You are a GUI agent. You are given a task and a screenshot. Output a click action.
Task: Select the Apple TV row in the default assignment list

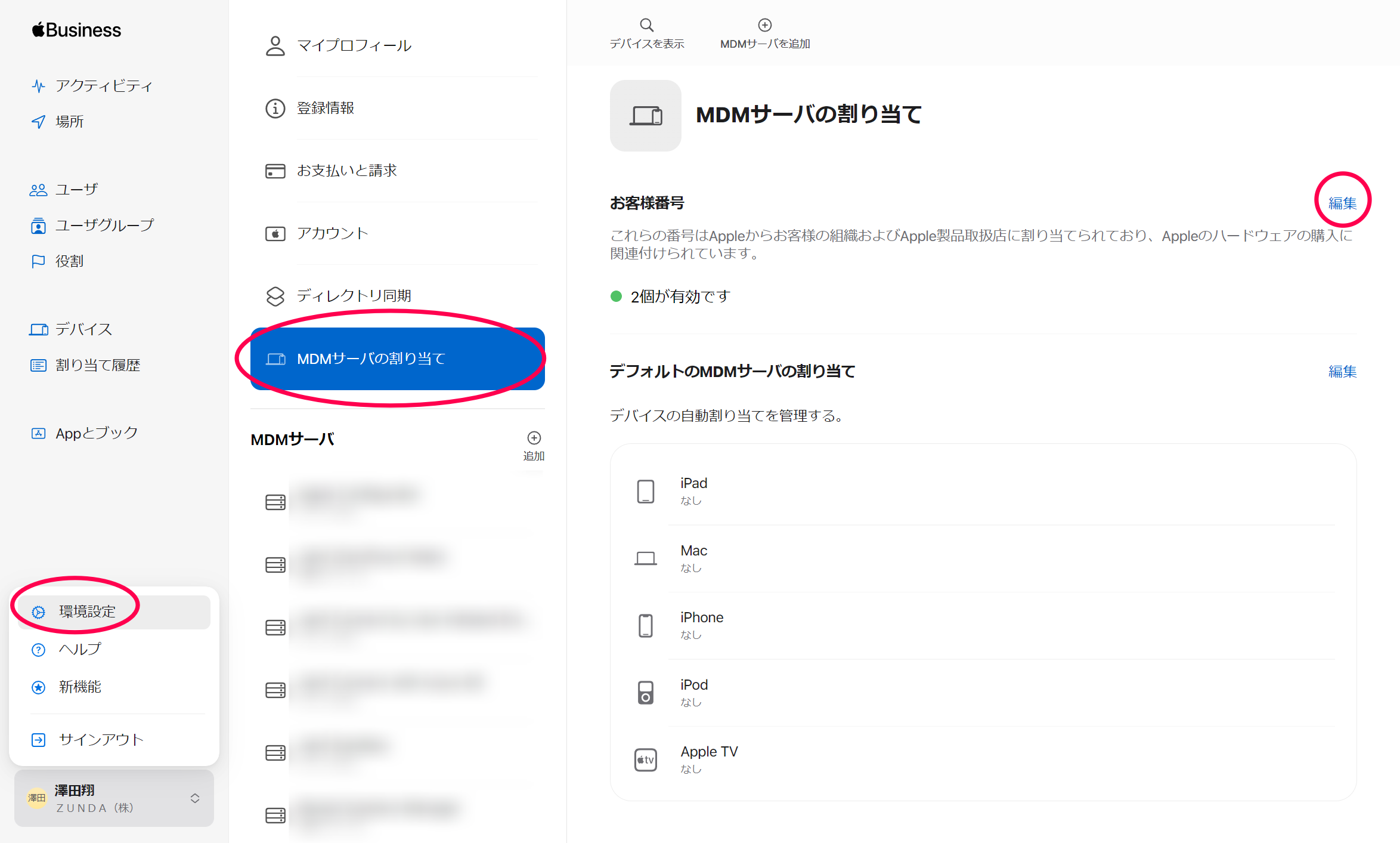pos(983,760)
